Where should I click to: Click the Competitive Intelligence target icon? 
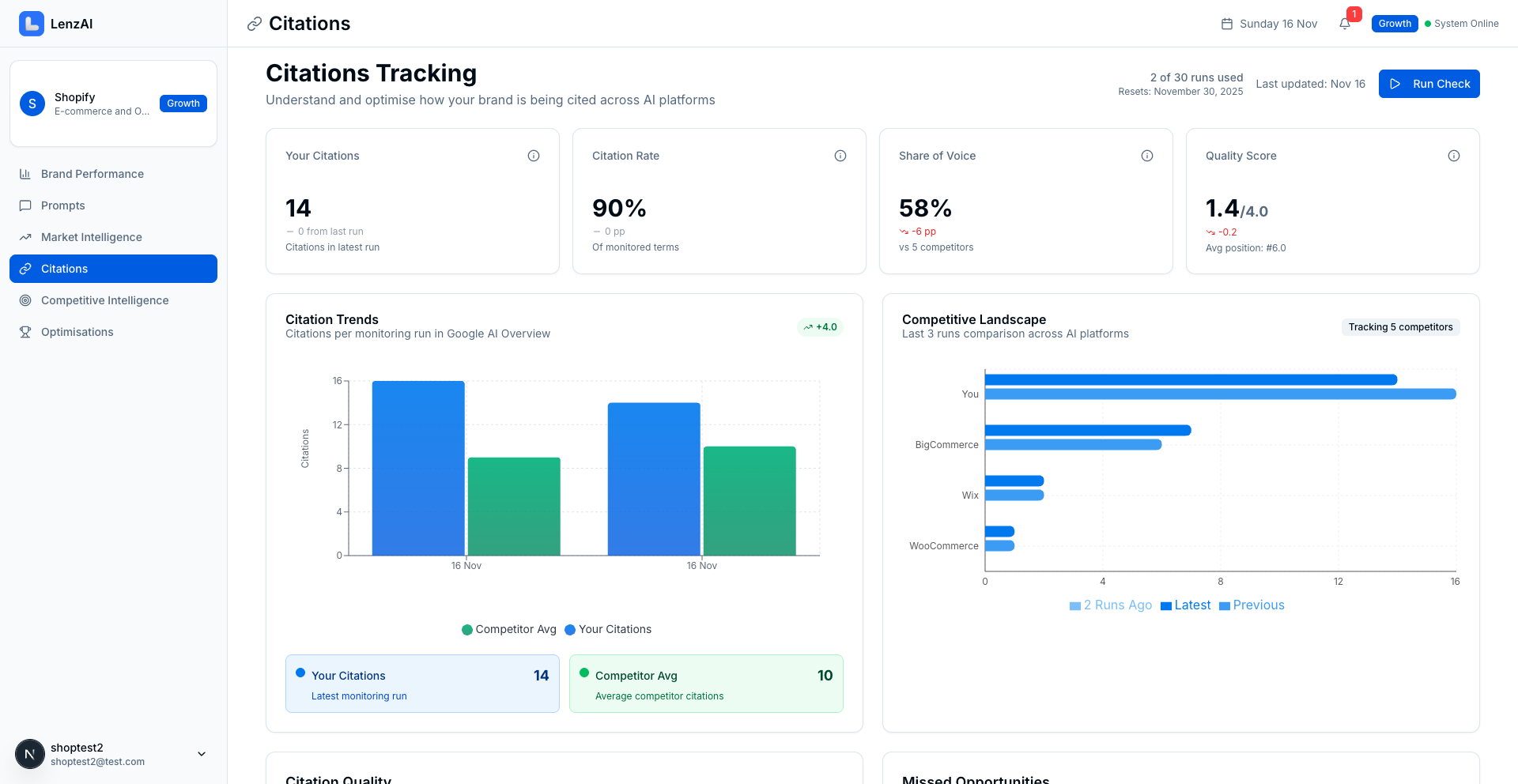point(26,300)
